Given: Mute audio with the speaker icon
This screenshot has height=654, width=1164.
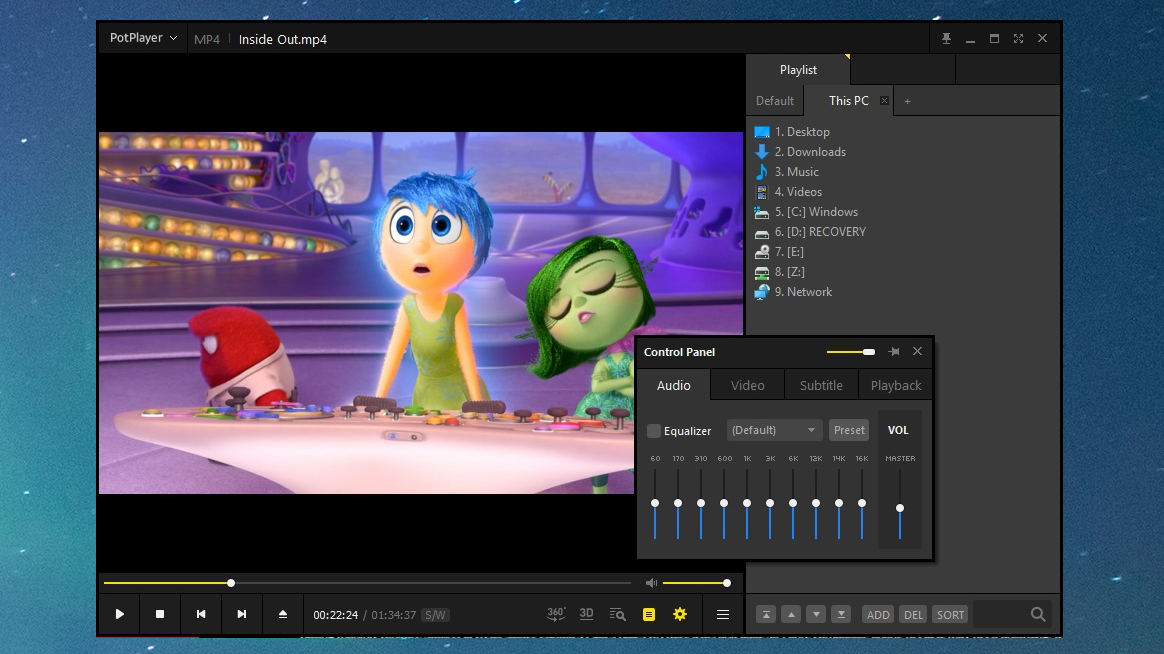Looking at the screenshot, I should pyautogui.click(x=651, y=583).
